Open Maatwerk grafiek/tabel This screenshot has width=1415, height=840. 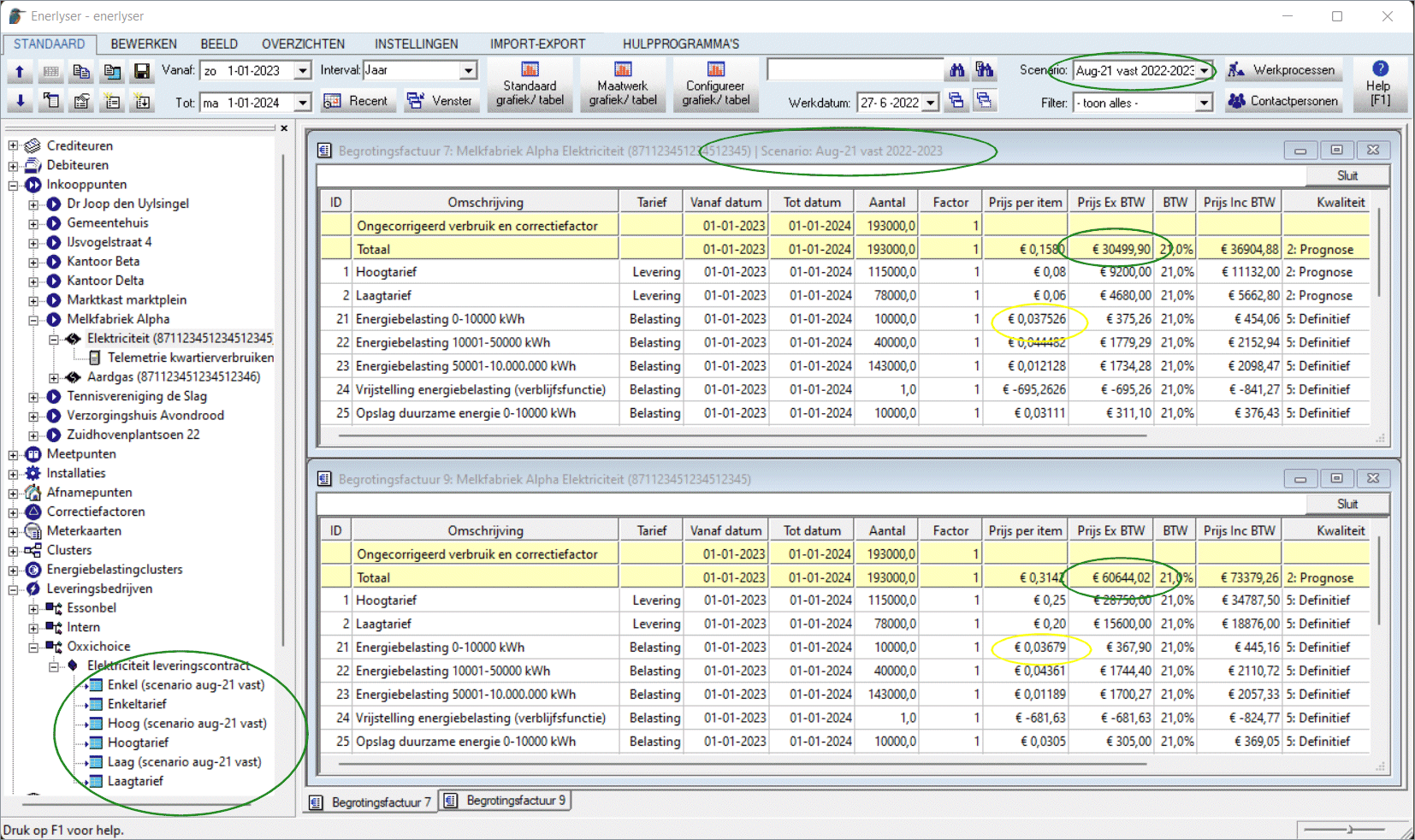point(623,84)
